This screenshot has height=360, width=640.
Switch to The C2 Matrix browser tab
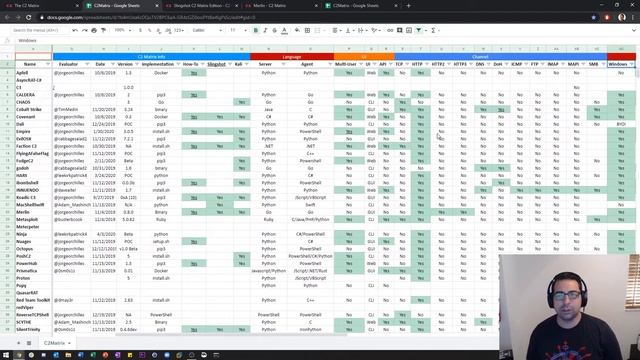[41, 6]
